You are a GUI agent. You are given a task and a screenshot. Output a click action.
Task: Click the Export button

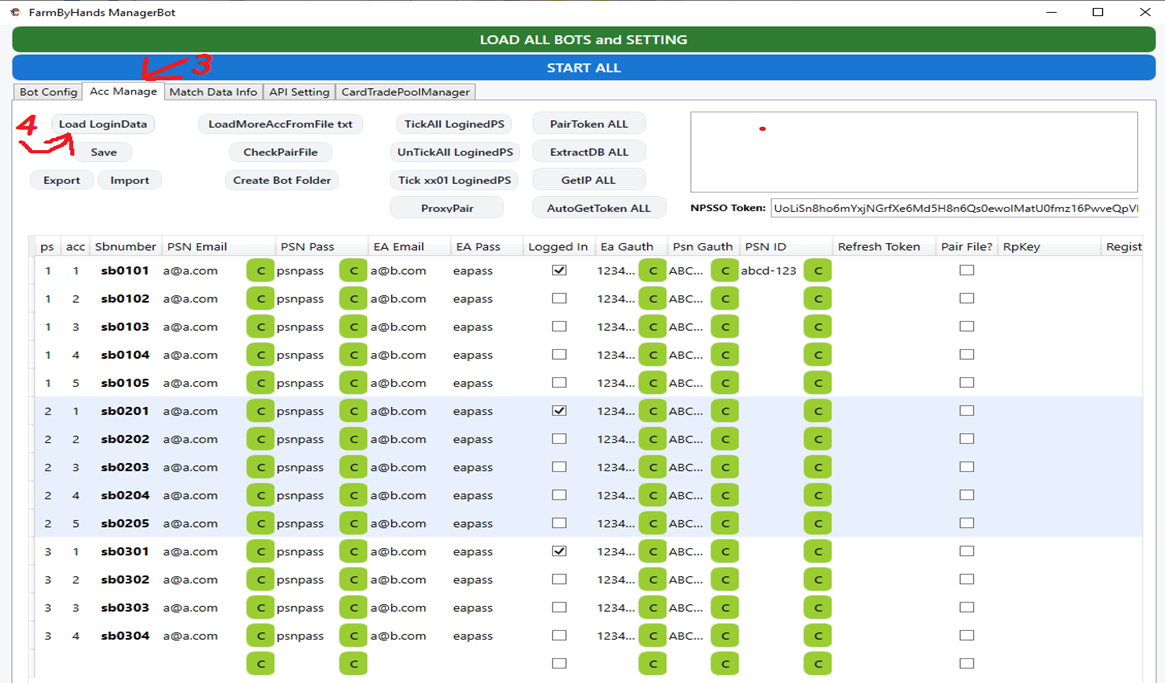[x=62, y=181]
